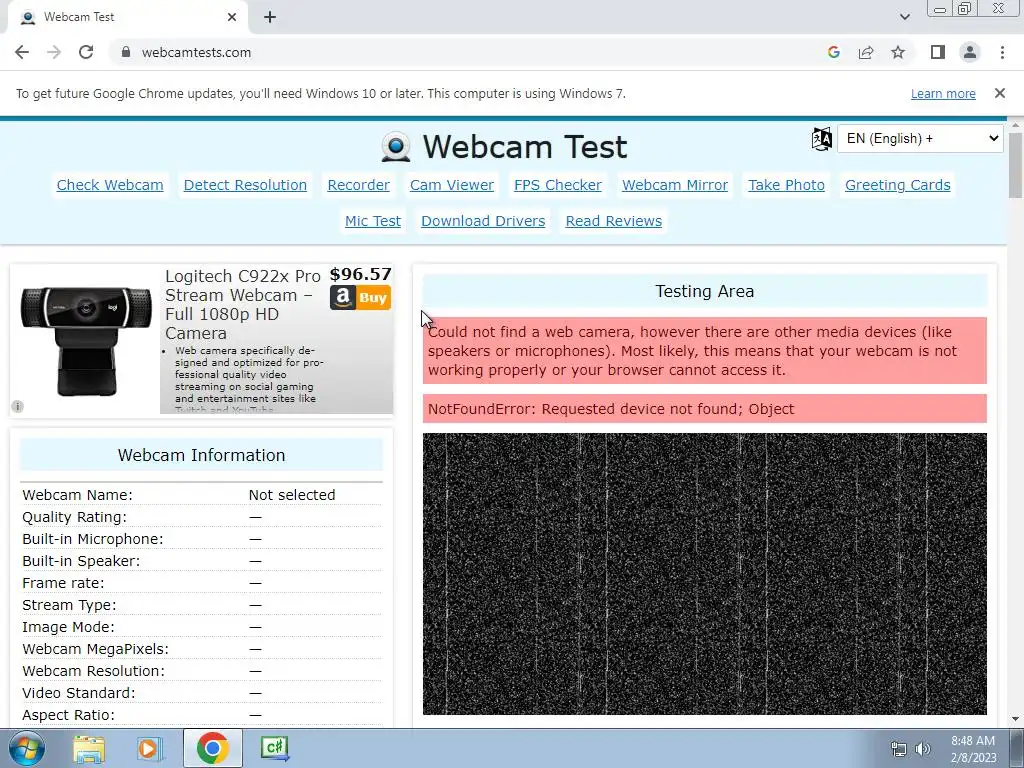Open a new tab with the plus button
Viewport: 1024px width, 768px height.
pos(270,17)
